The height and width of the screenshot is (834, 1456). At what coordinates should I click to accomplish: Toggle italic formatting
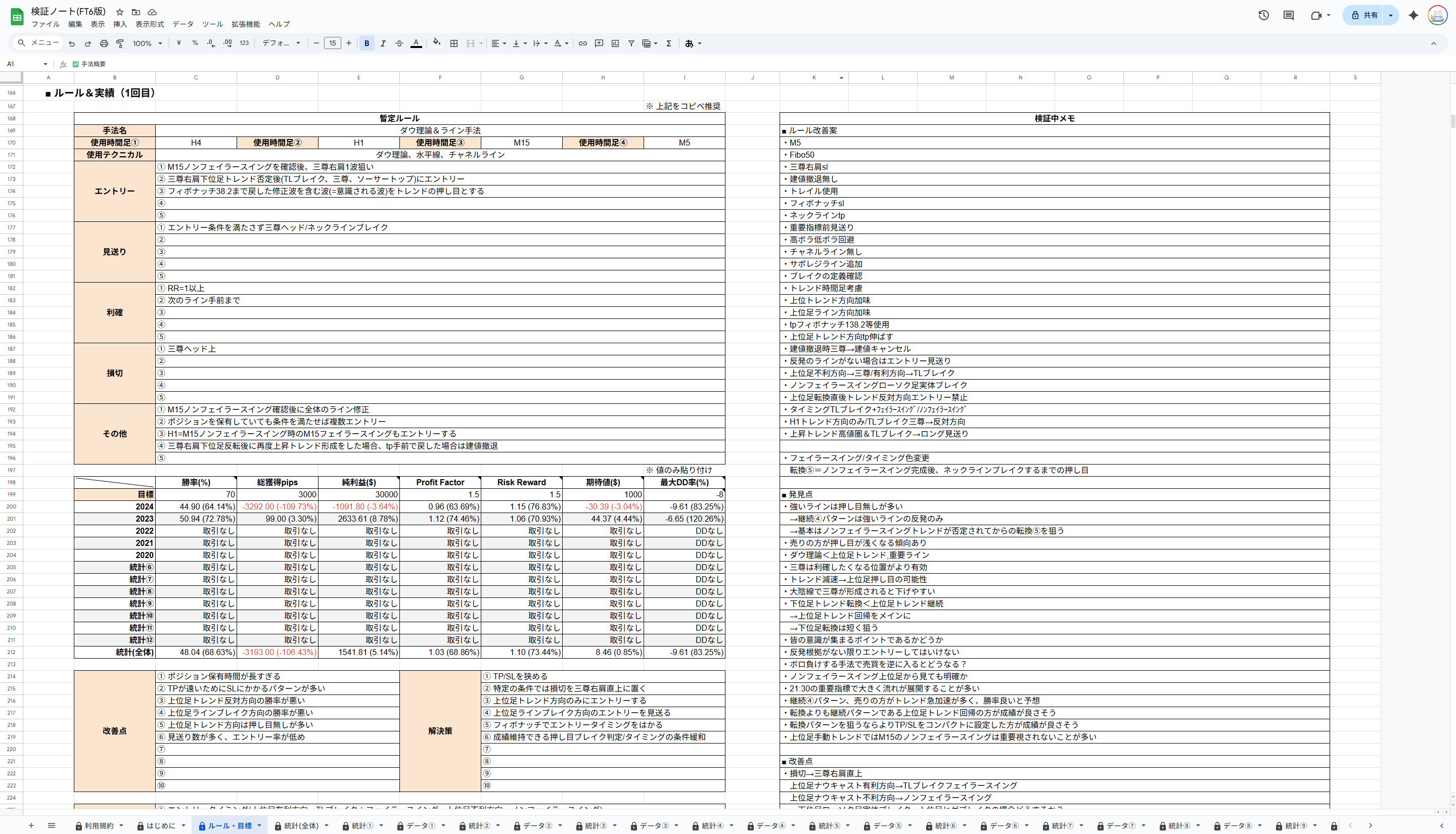(383, 43)
